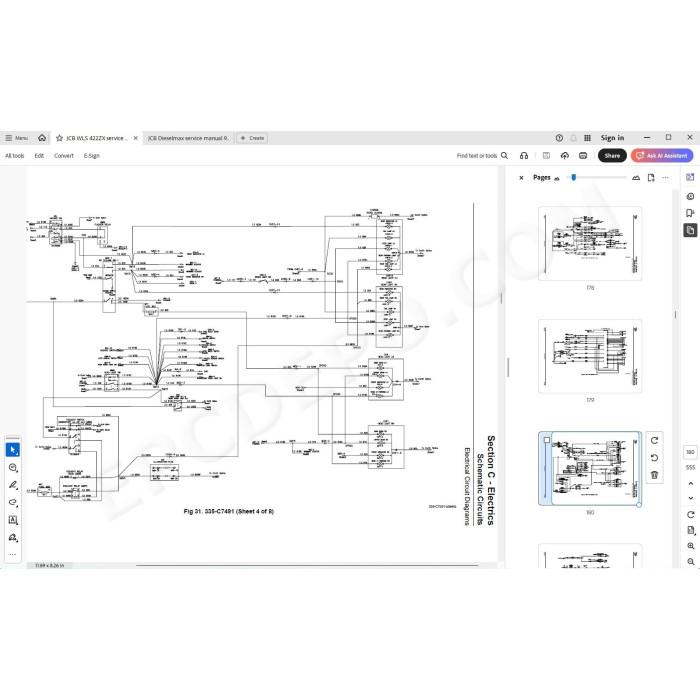The height and width of the screenshot is (700, 700).
Task: Go to the Home screen icon
Action: (x=42, y=138)
